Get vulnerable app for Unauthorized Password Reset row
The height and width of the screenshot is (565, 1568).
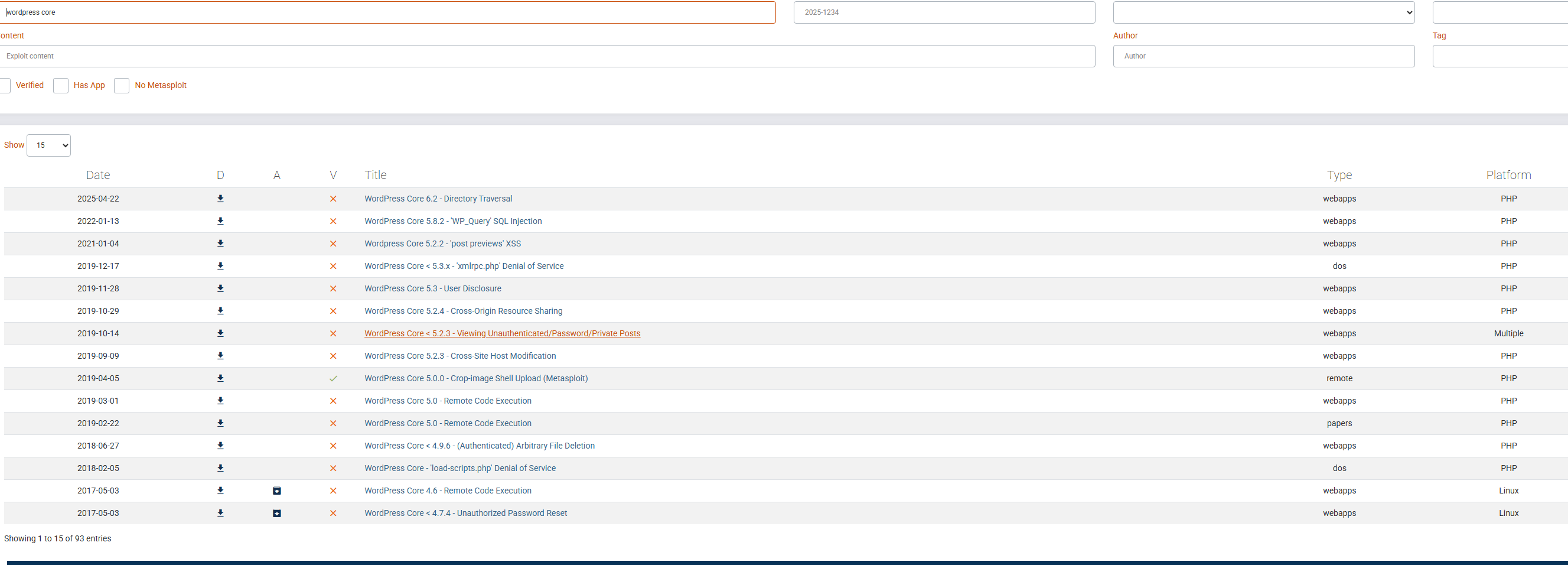pos(277,513)
